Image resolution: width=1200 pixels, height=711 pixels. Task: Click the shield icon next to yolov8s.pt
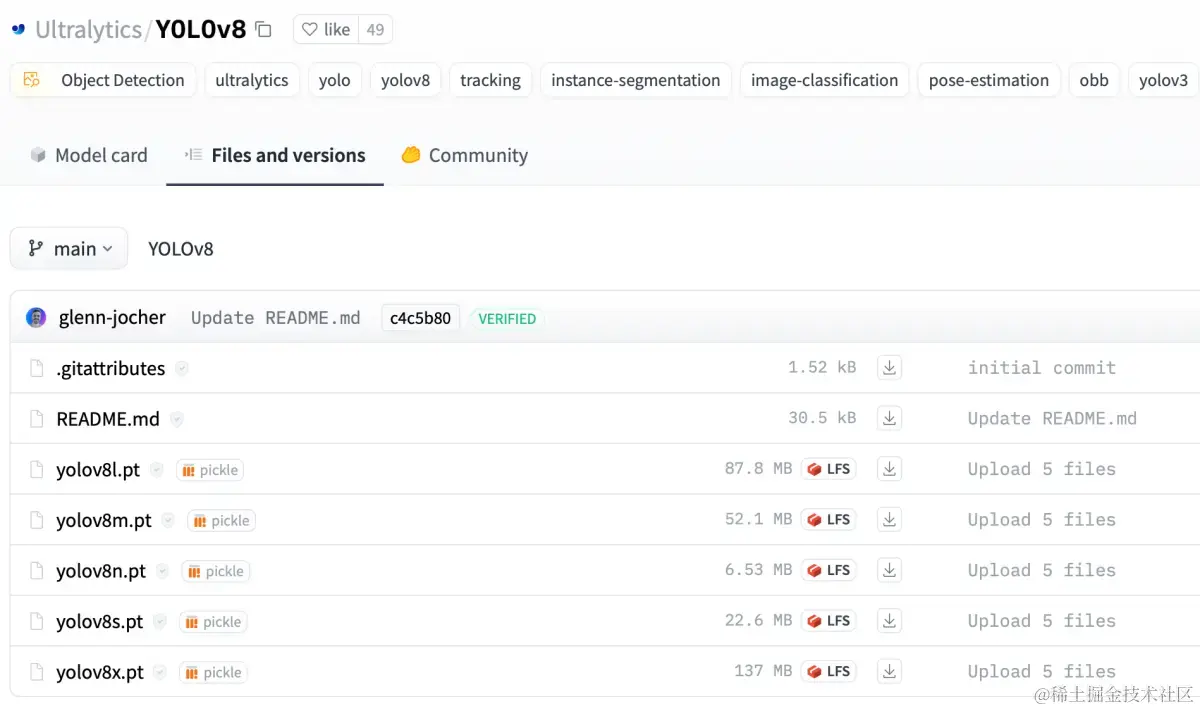tap(160, 622)
